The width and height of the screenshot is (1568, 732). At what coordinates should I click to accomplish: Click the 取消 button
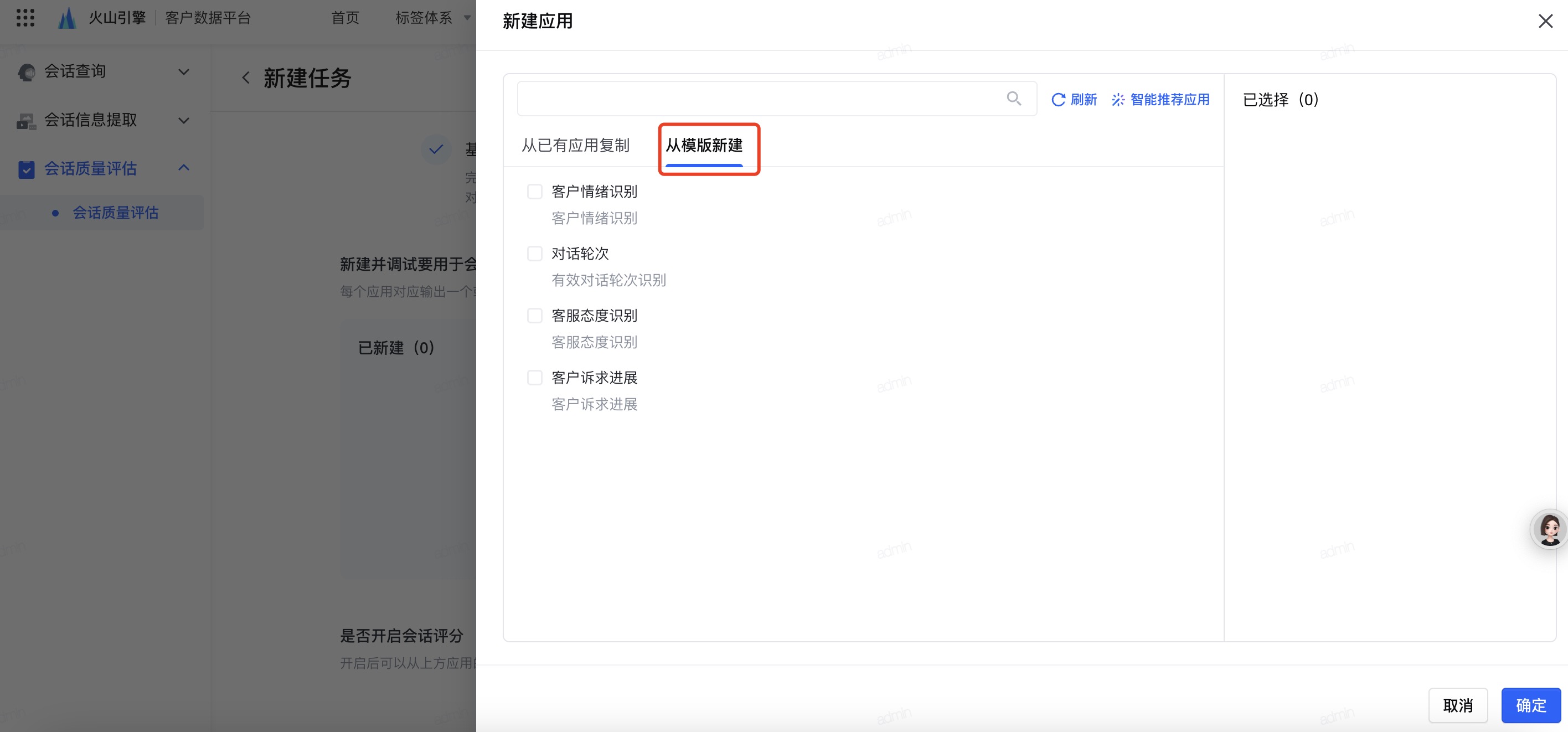click(x=1458, y=705)
